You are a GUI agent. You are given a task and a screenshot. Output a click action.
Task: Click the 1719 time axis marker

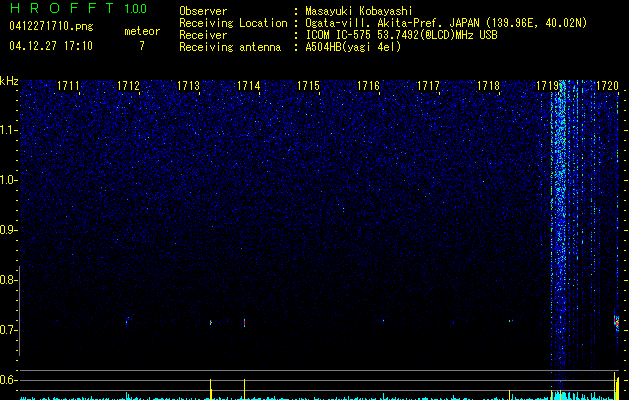point(548,86)
